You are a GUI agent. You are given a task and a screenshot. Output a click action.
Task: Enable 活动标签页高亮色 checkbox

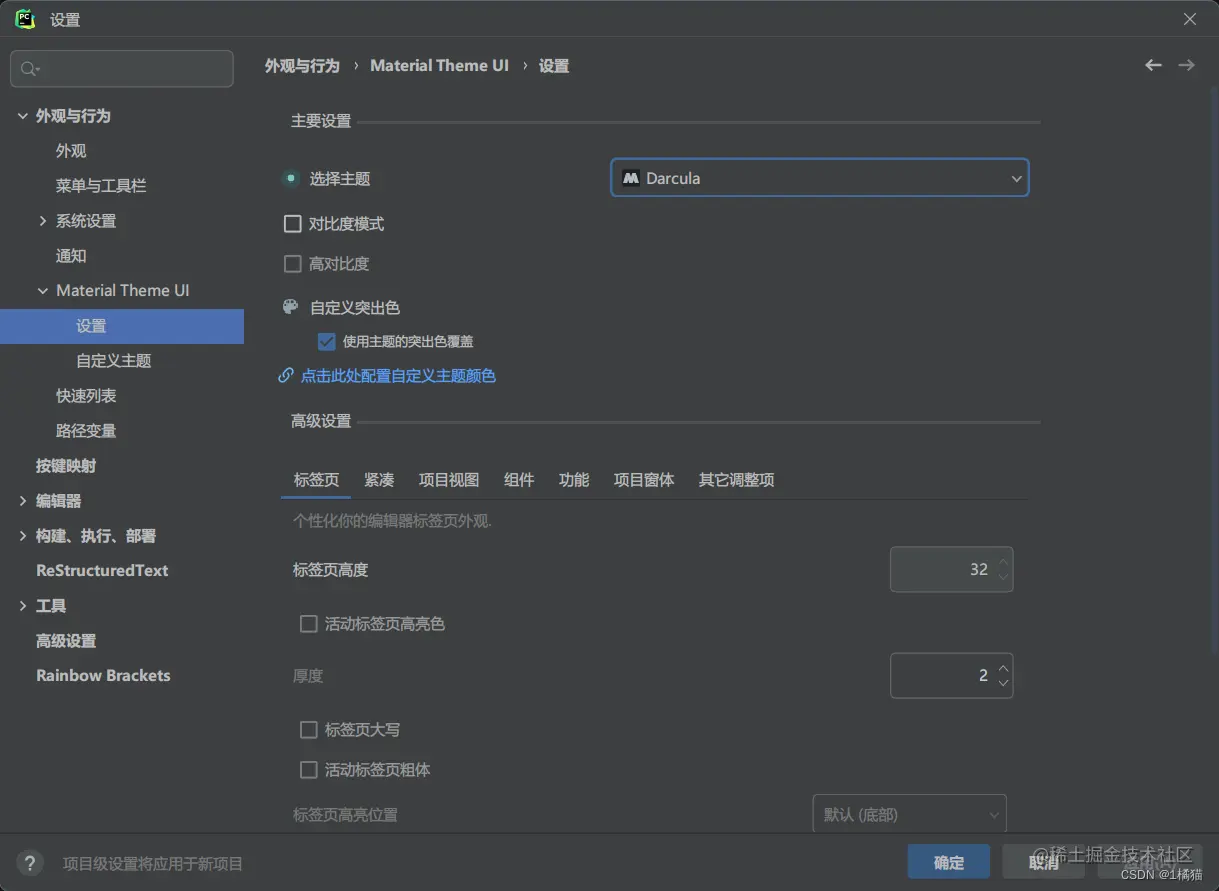309,624
